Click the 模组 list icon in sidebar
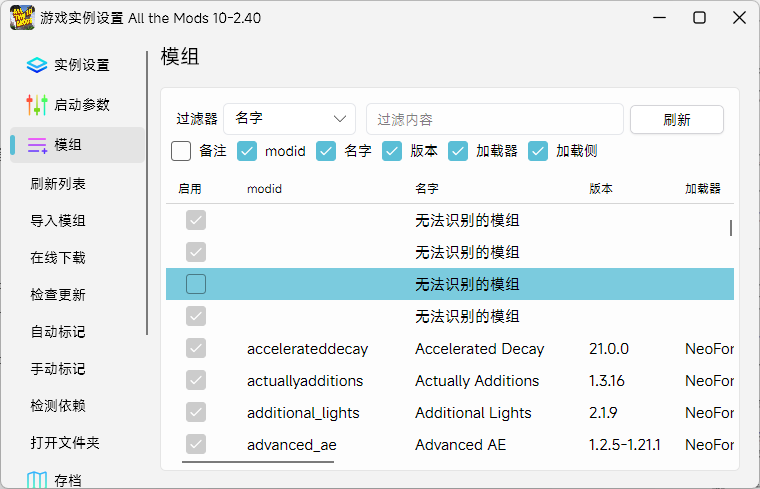The height and width of the screenshot is (489, 760). tap(37, 145)
